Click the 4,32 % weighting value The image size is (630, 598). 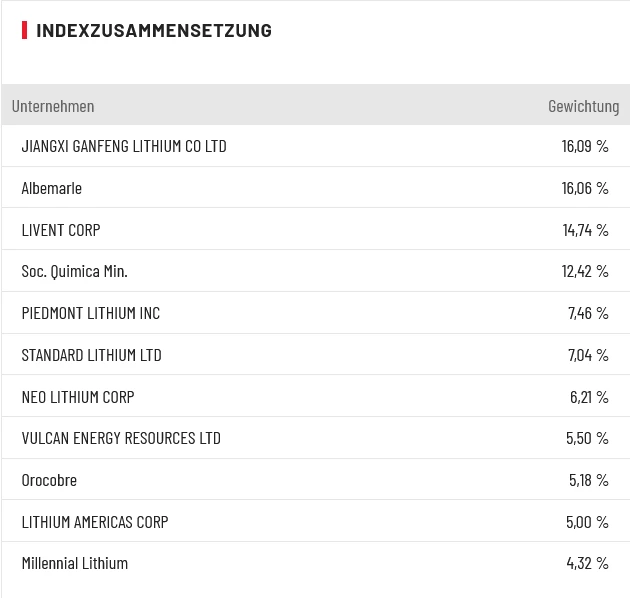pyautogui.click(x=587, y=563)
